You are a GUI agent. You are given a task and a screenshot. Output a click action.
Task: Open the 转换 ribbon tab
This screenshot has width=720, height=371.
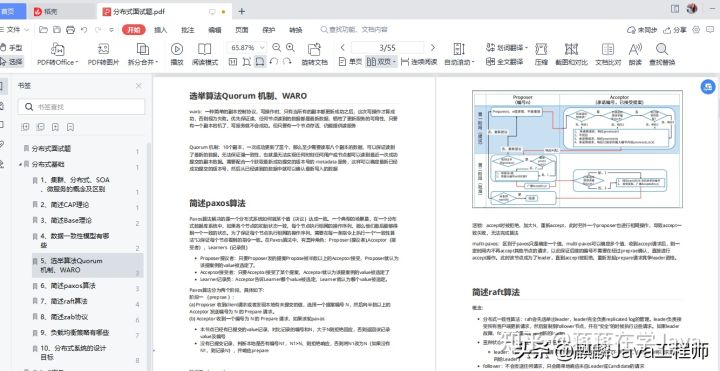click(296, 30)
